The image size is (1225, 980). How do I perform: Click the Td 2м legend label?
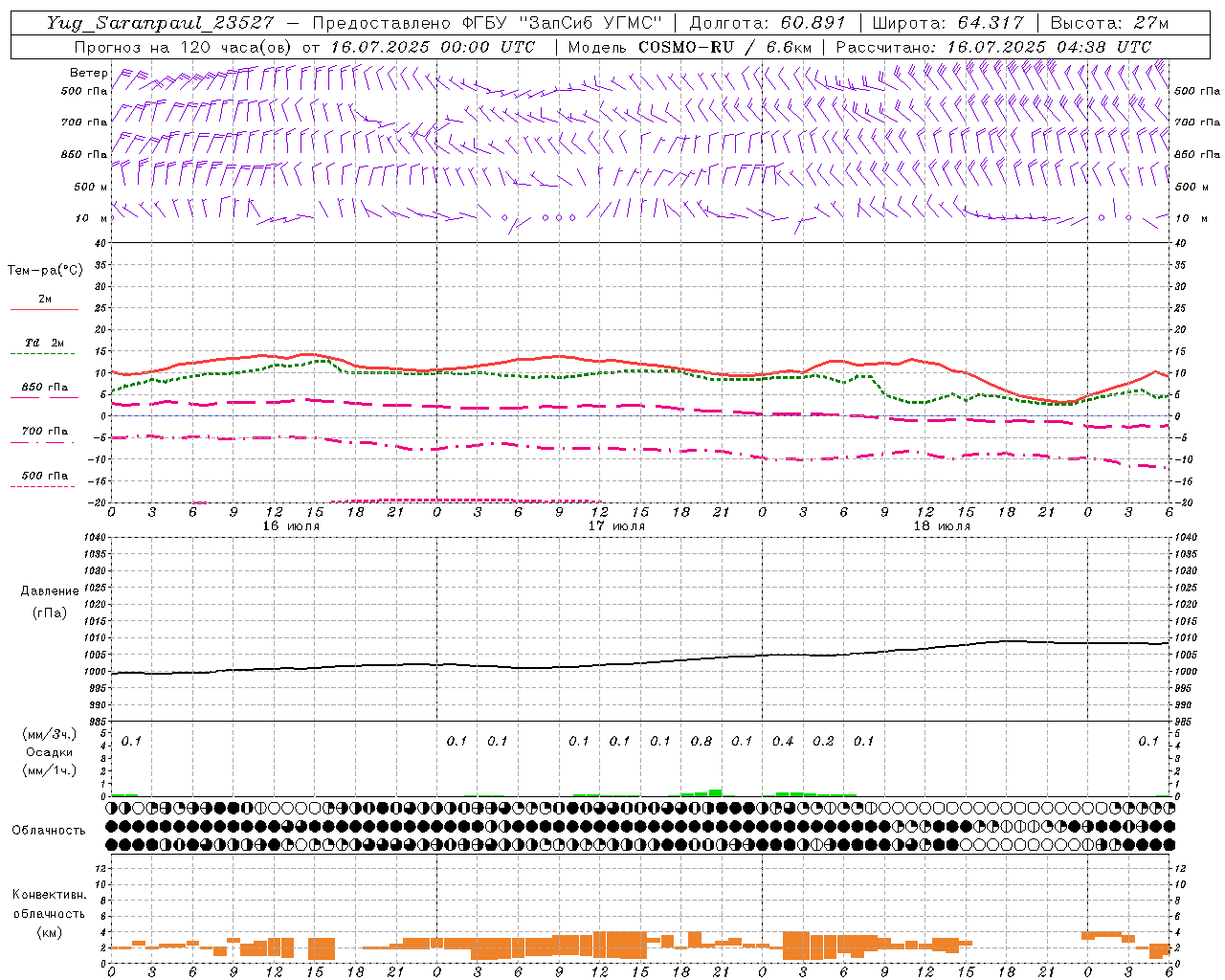tap(44, 343)
